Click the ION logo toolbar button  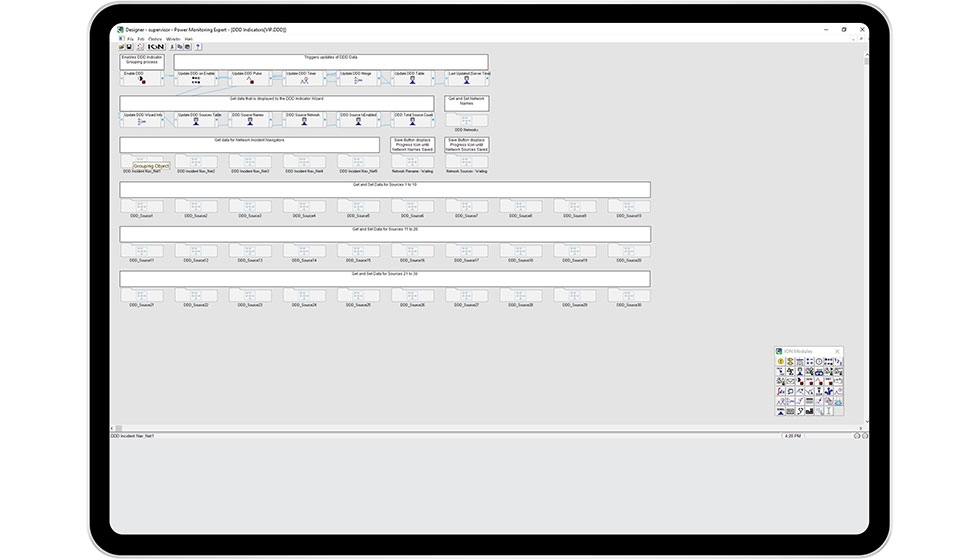(x=156, y=47)
